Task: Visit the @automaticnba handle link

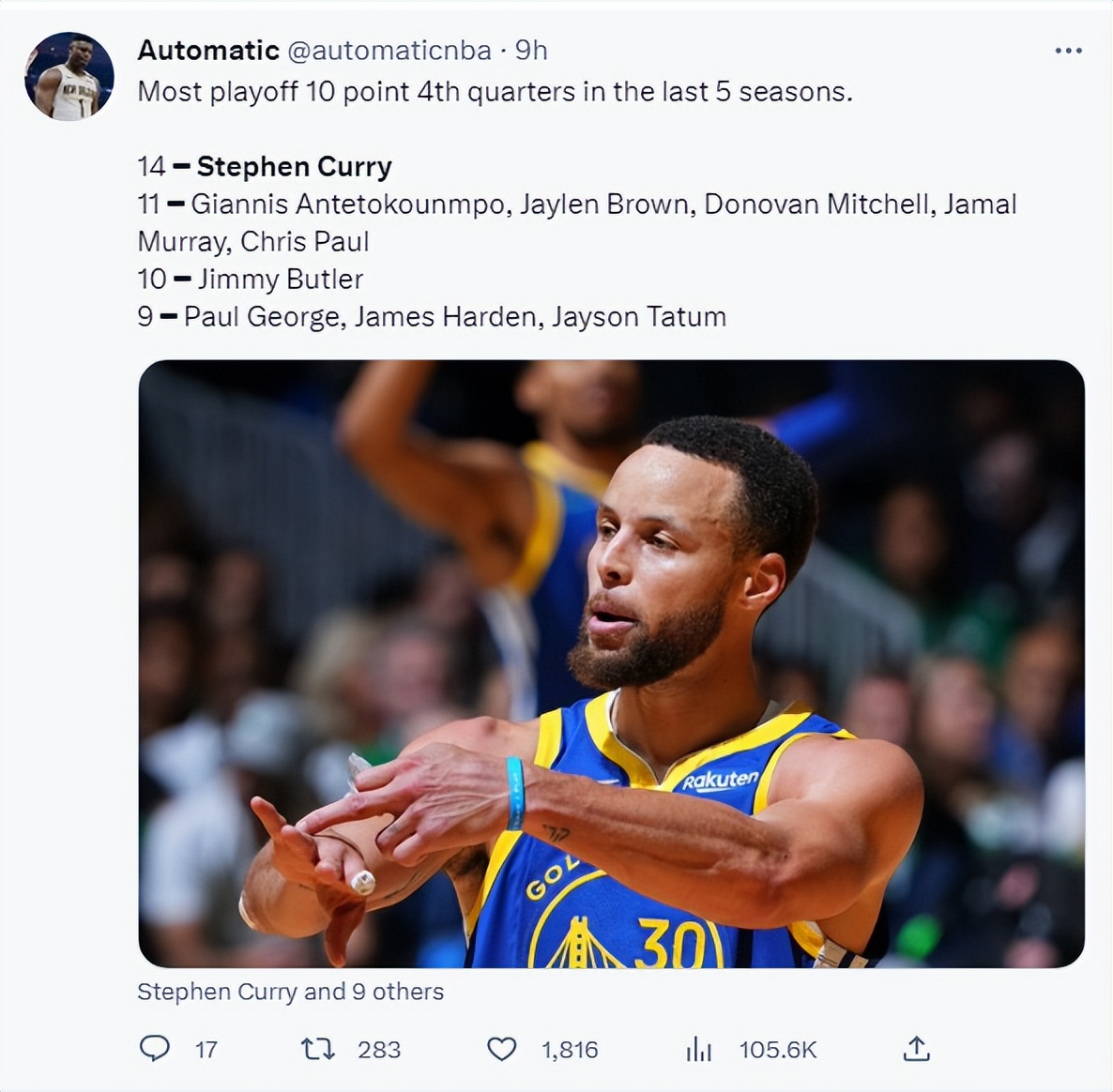Action: coord(389,50)
